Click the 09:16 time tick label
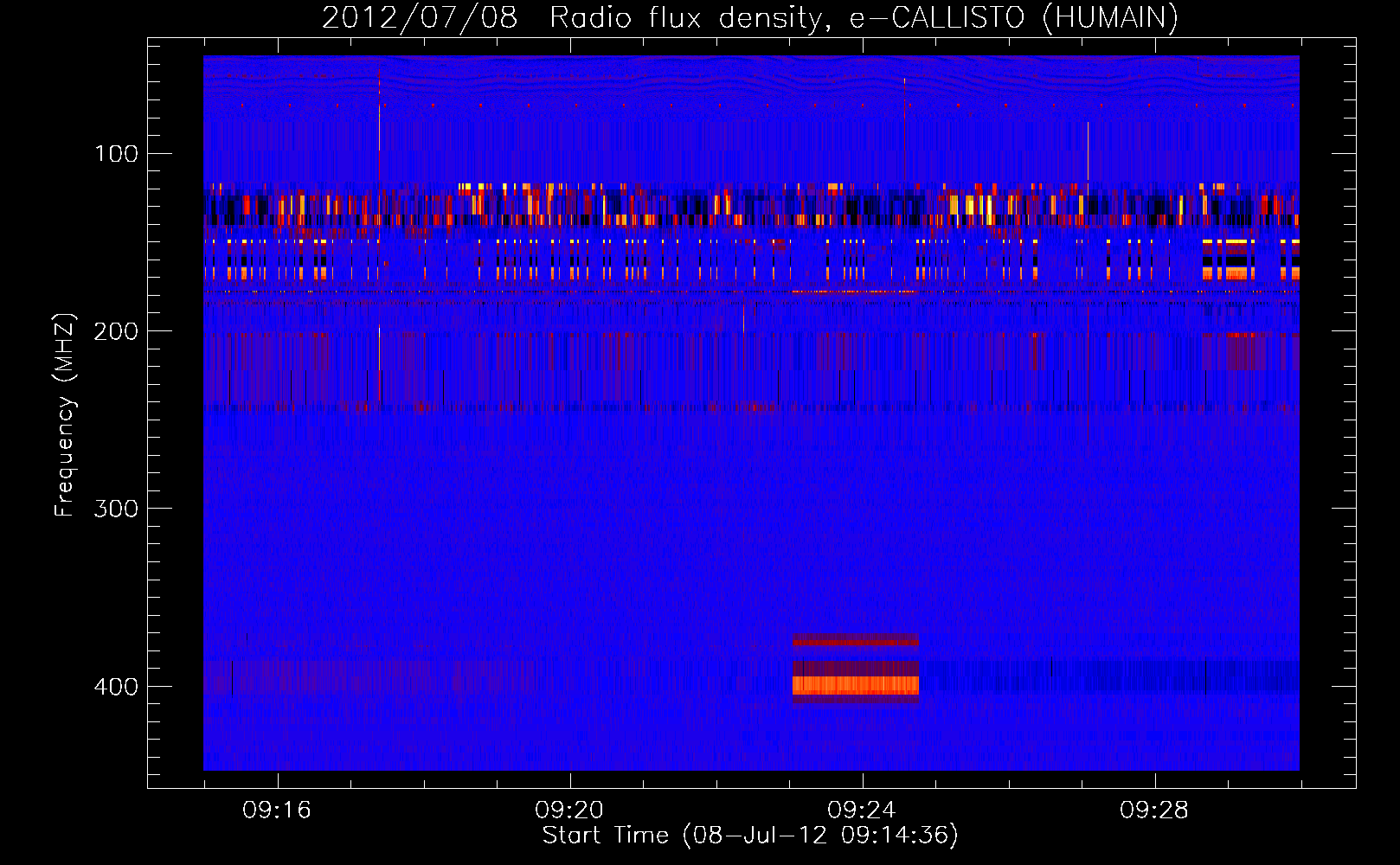The width and height of the screenshot is (1400, 865). coord(277,811)
